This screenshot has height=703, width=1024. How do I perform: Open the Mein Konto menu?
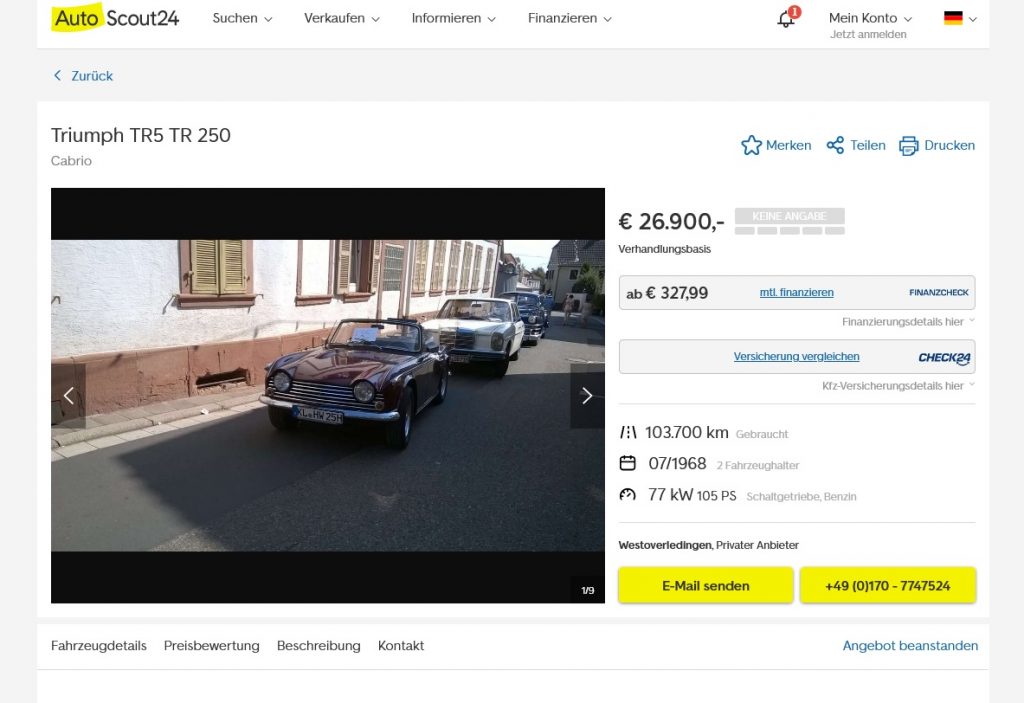click(870, 18)
